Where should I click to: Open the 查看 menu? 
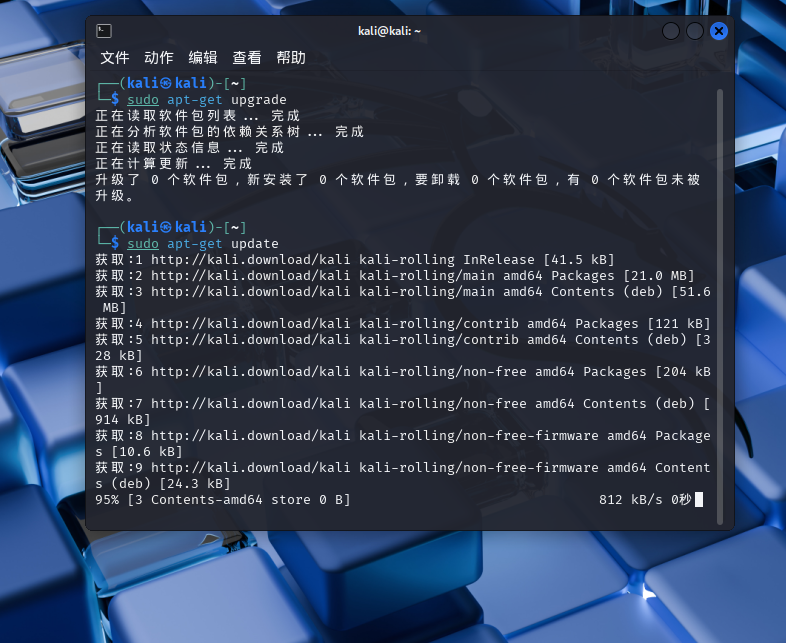(x=247, y=58)
